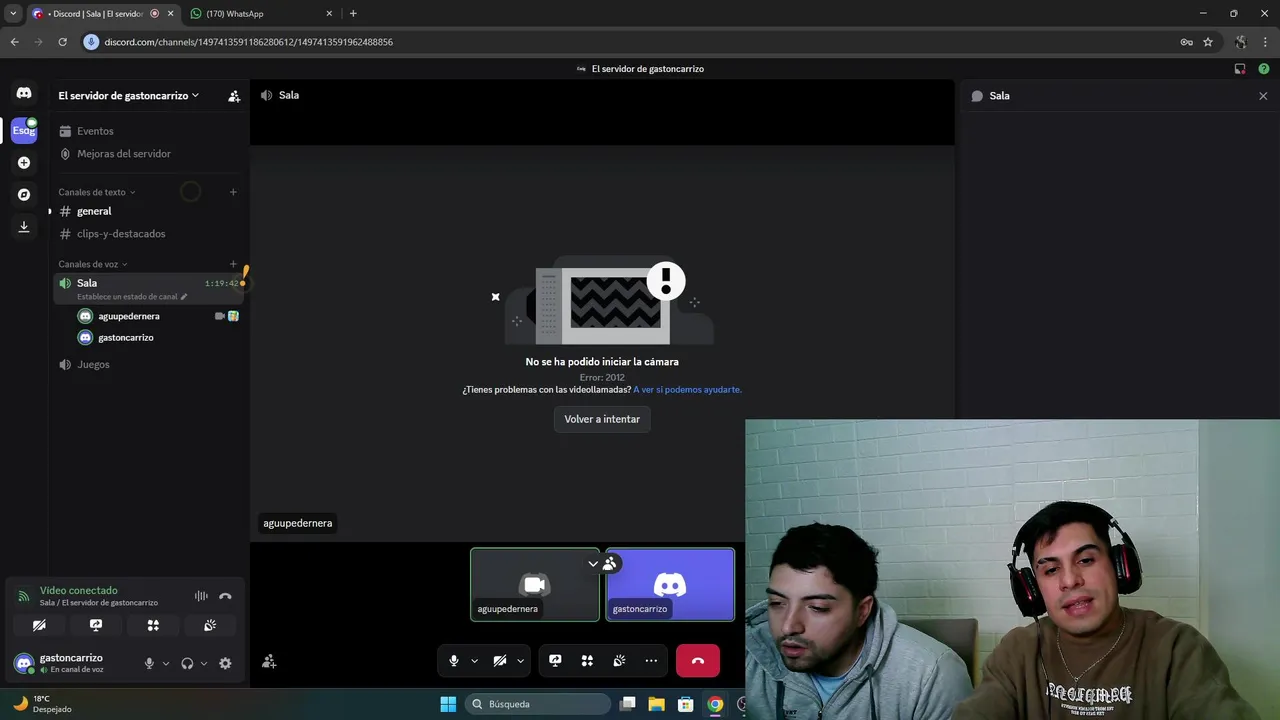Invite friends icon below the video area
This screenshot has width=1280, height=720.
[269, 661]
